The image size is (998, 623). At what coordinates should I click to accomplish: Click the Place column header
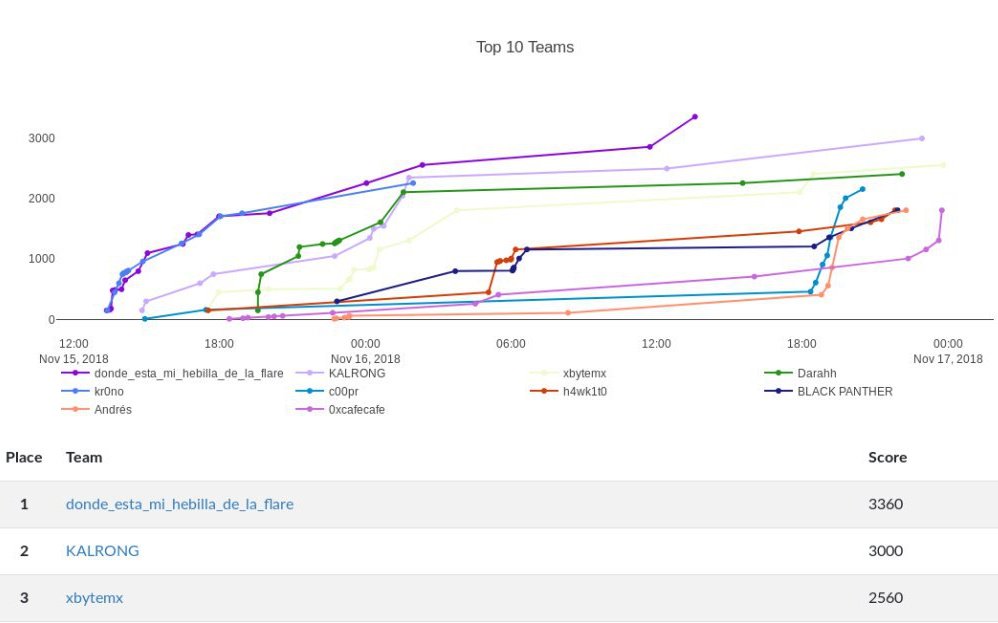point(24,458)
